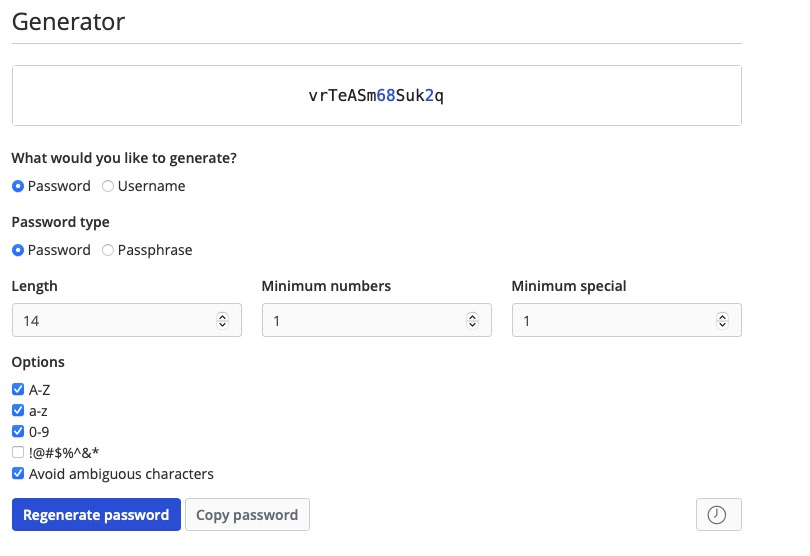
Task: Select the Password generate option
Action: pos(18,186)
